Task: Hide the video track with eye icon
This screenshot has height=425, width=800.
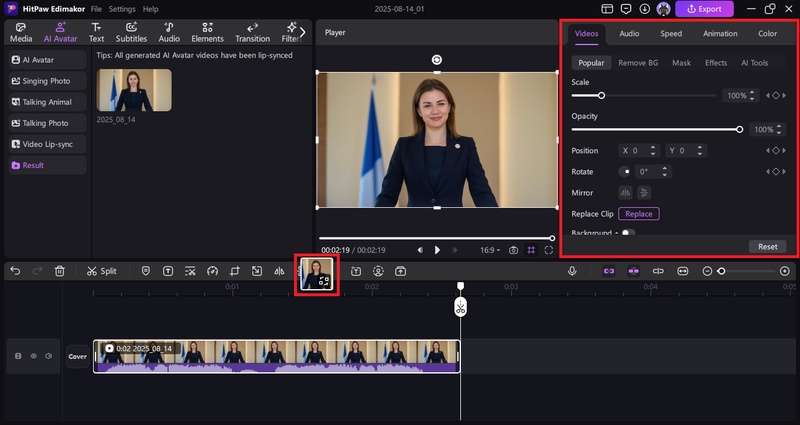Action: tap(34, 356)
